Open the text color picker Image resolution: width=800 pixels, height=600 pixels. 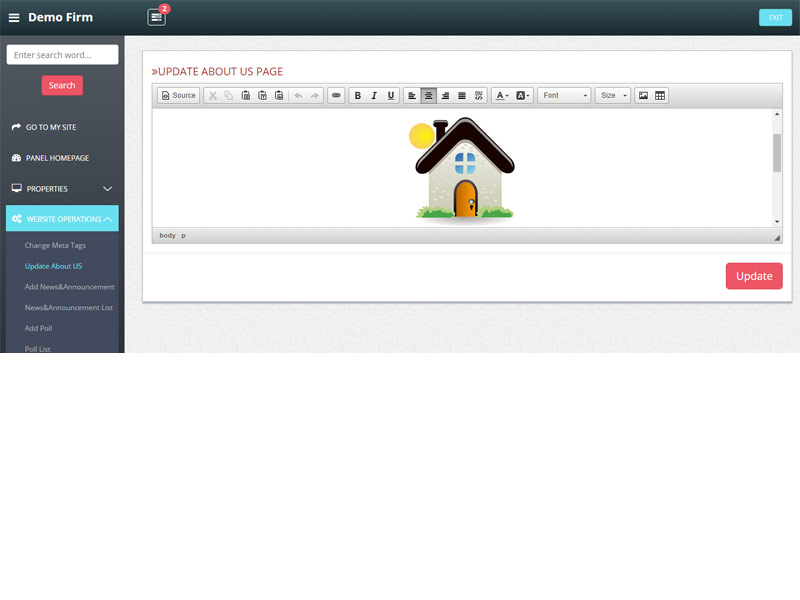click(x=502, y=96)
